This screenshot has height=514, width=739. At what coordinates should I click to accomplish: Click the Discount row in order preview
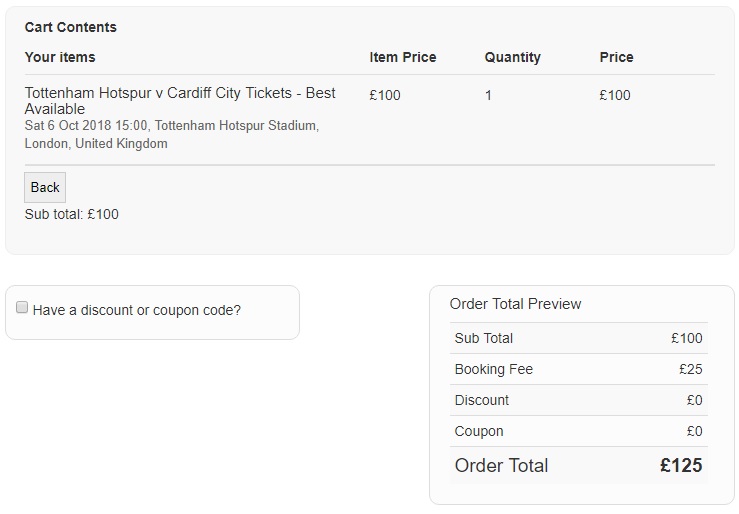(x=482, y=400)
